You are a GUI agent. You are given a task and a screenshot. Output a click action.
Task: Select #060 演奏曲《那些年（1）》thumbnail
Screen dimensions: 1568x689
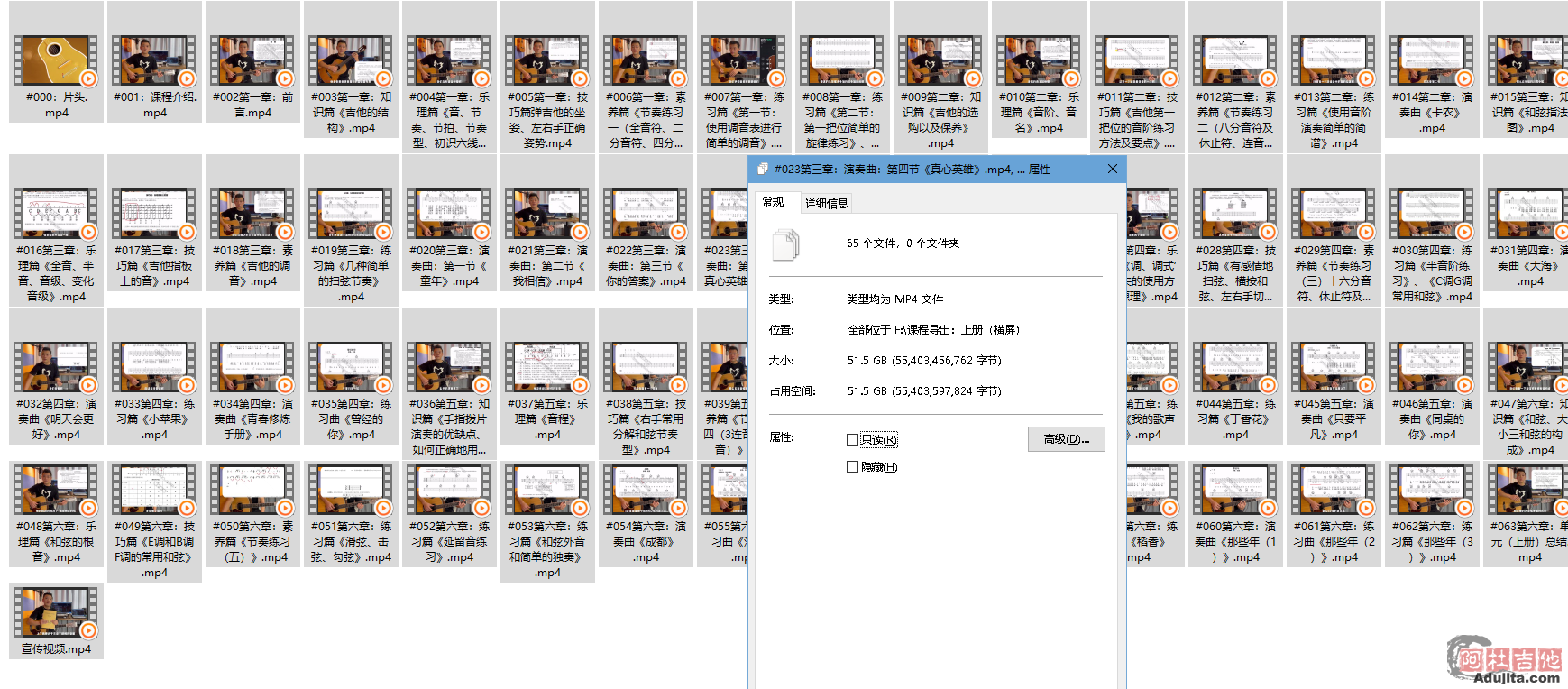(x=1235, y=490)
